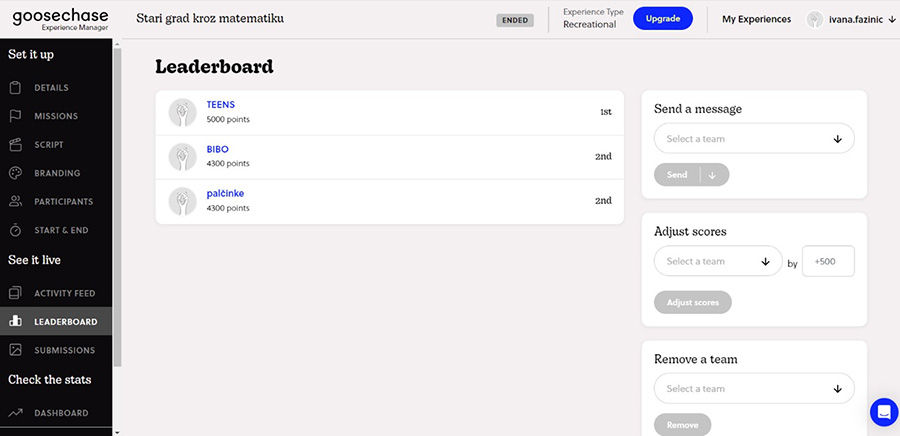The height and width of the screenshot is (436, 900).
Task: Open the chat support bubble icon
Action: tap(884, 412)
